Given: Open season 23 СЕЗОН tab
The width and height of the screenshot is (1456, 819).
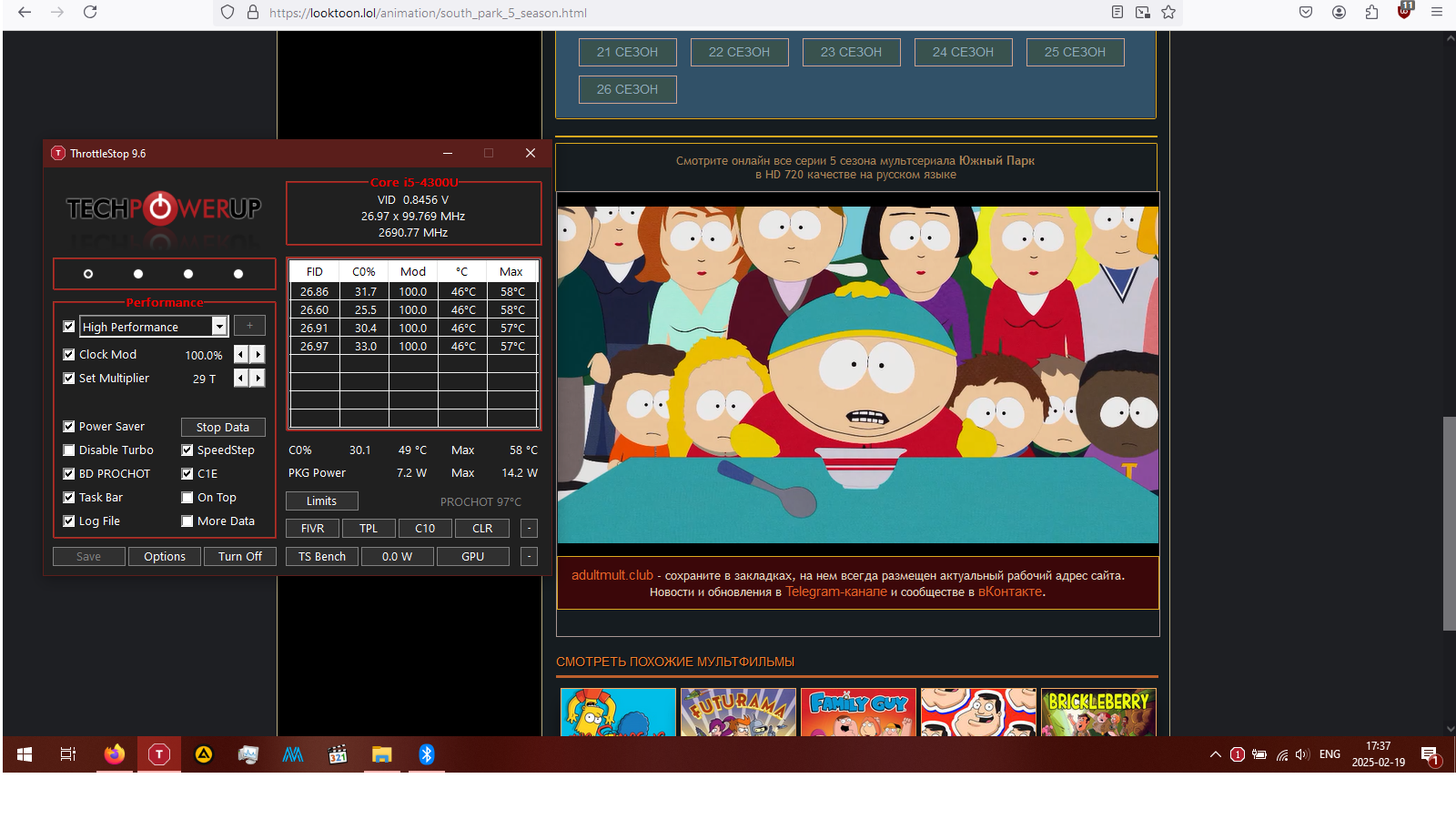Looking at the screenshot, I should tap(852, 52).
